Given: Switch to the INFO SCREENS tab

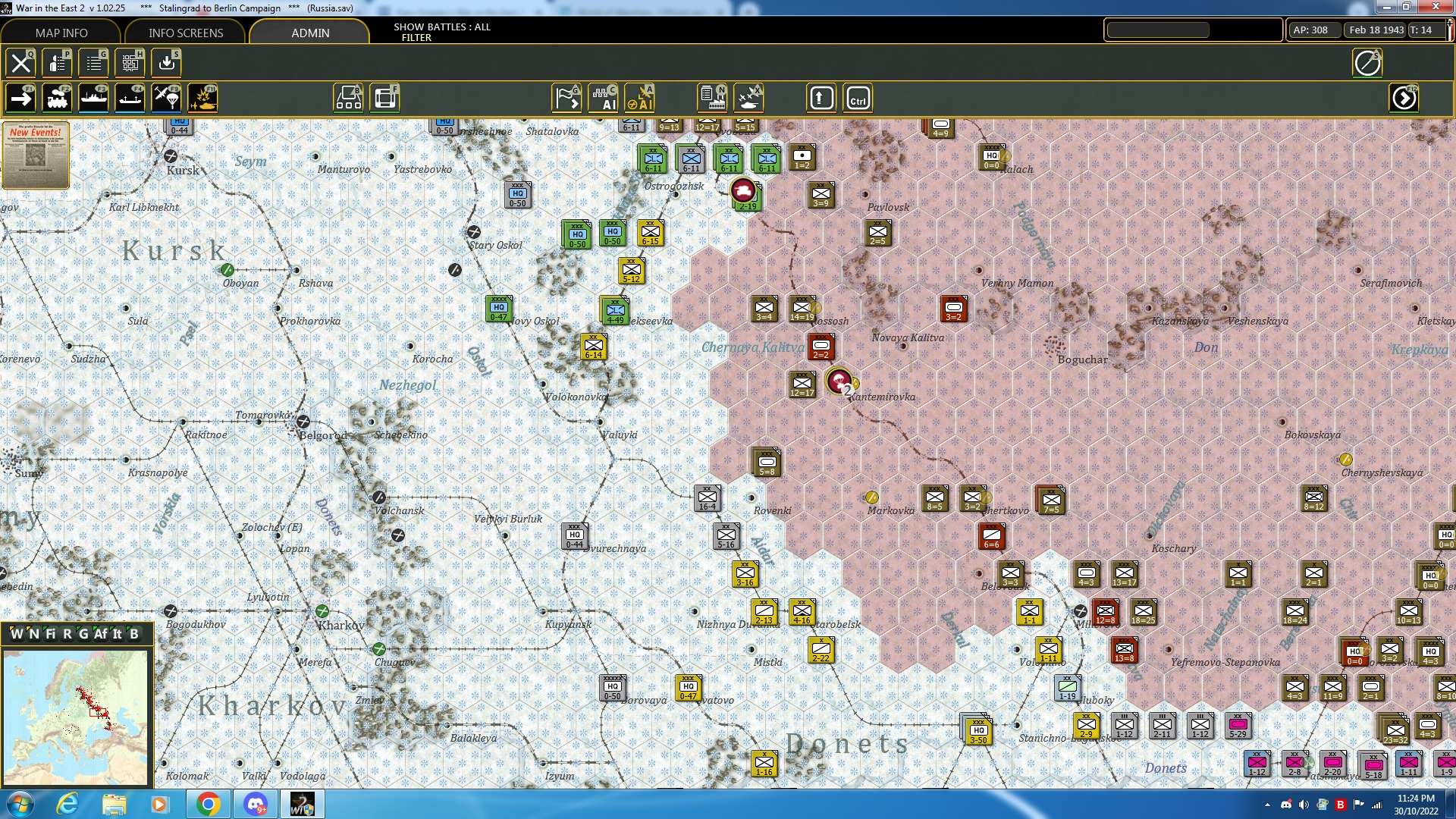Looking at the screenshot, I should [185, 33].
